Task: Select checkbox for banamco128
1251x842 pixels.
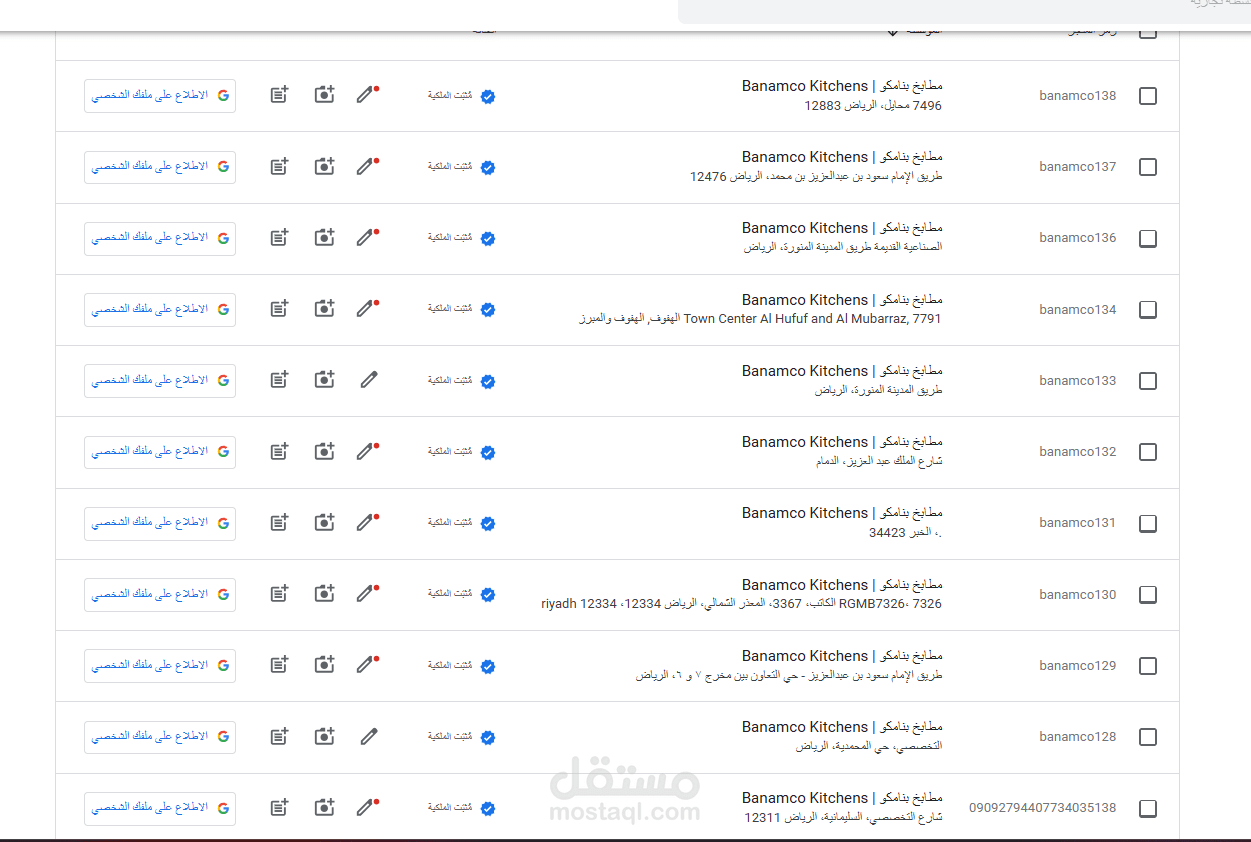Action: 1148,737
